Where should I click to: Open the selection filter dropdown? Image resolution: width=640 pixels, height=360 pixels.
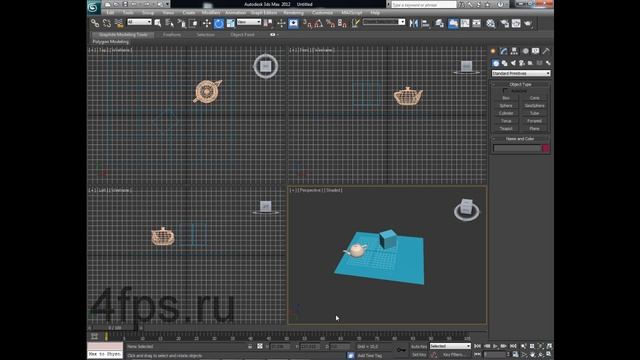[140, 22]
